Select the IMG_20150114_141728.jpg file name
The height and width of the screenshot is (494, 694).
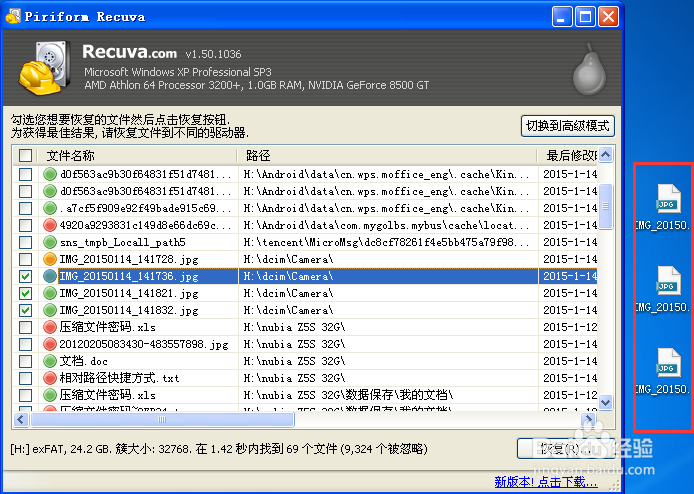pos(129,259)
